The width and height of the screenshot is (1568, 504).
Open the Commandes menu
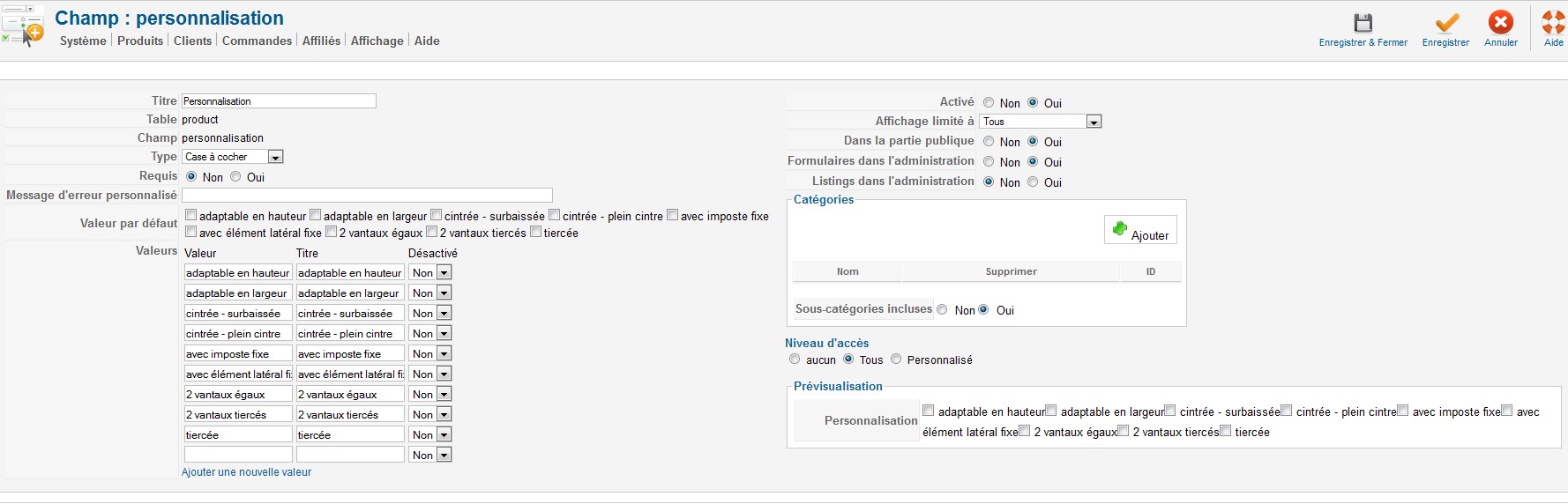pyautogui.click(x=257, y=41)
